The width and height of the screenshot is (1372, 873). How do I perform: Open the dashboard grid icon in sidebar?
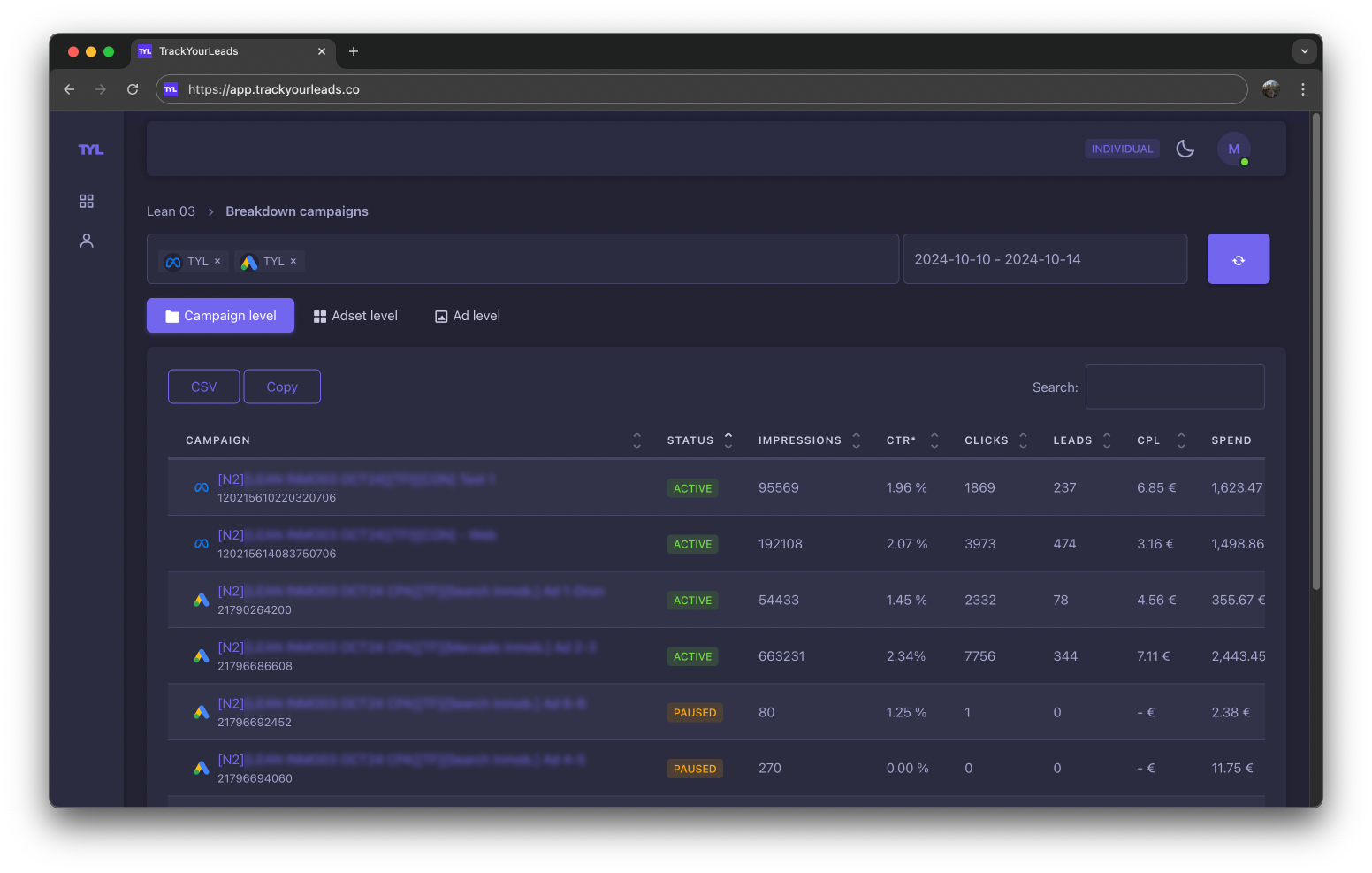coord(87,202)
